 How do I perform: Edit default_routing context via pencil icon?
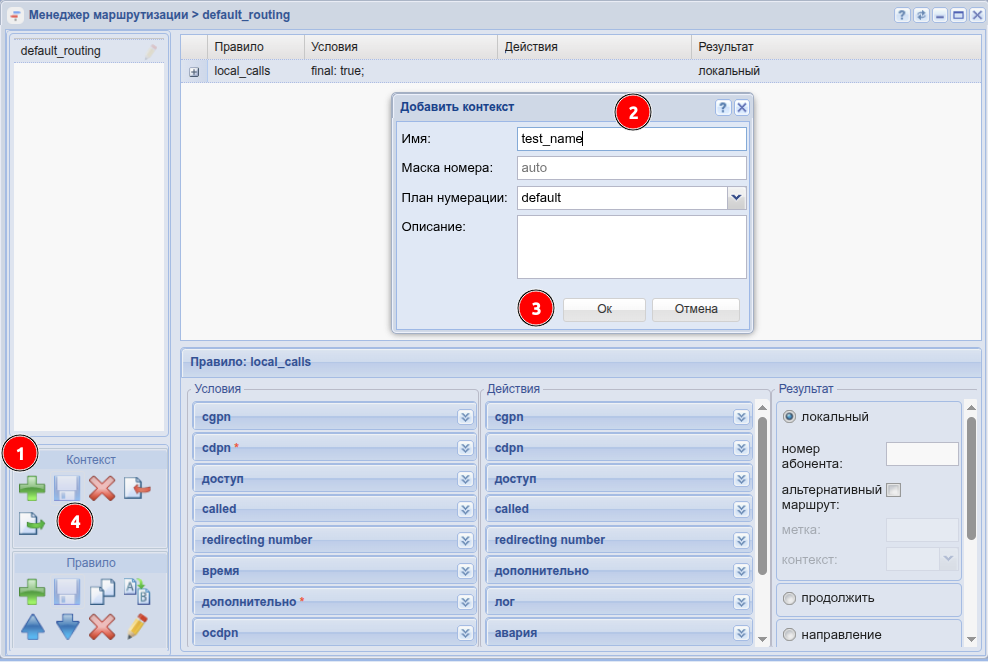(x=151, y=51)
